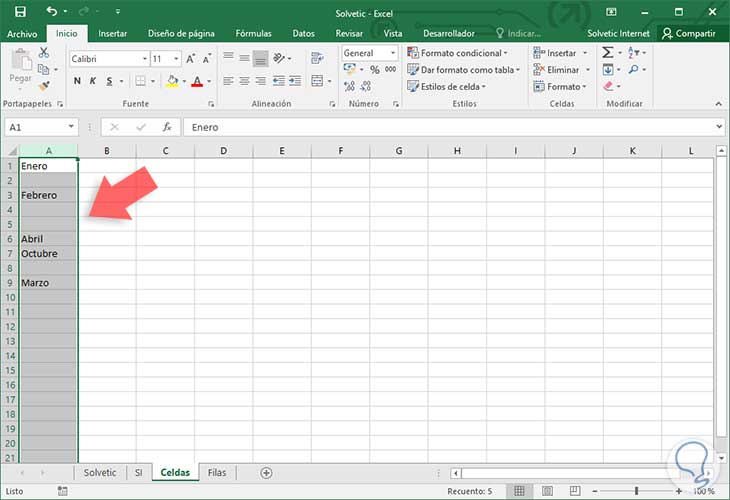Toggle italic K formatting

tap(93, 81)
